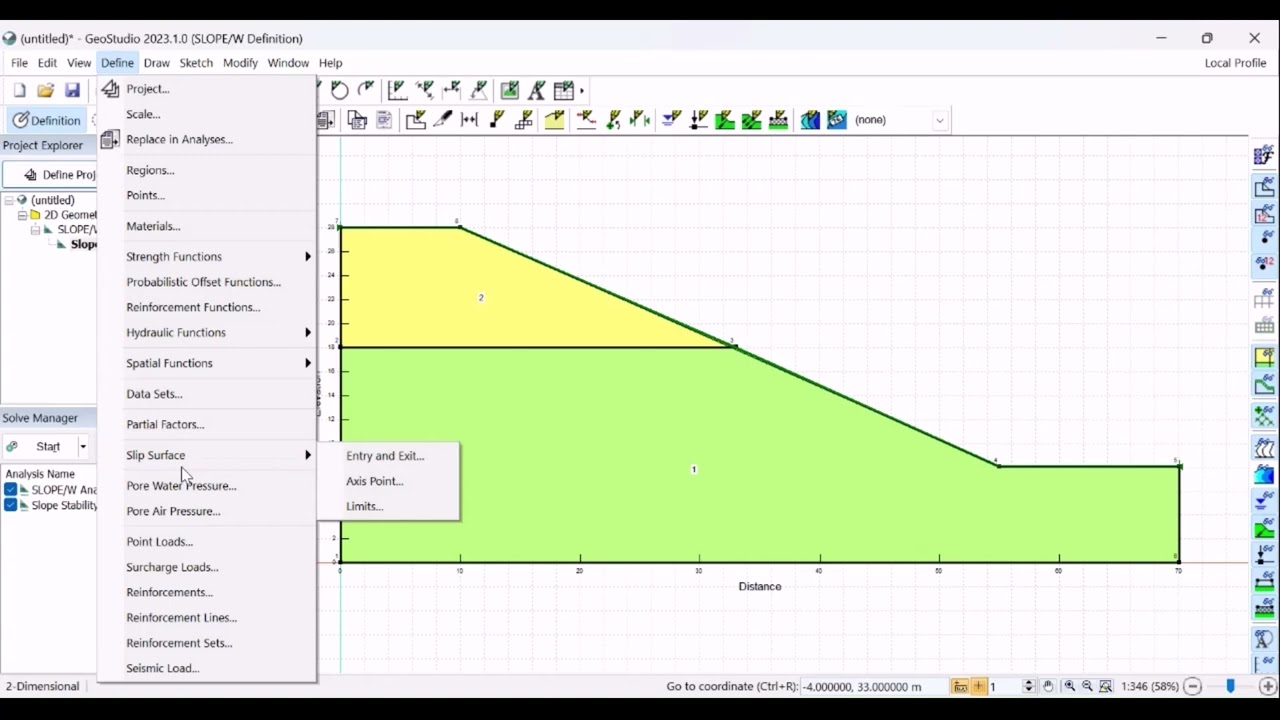
Task: Select the Draw Regions toolbar icon
Action: (x=416, y=120)
